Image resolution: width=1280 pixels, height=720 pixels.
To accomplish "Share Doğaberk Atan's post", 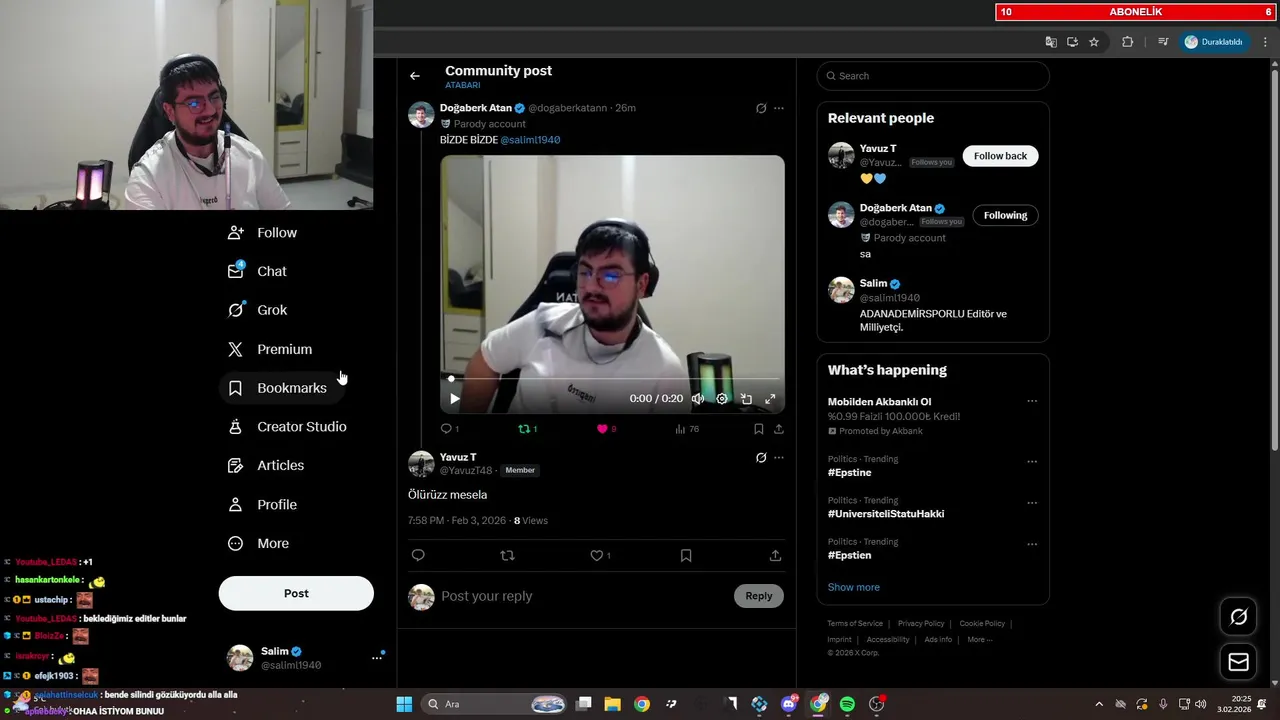I will coord(779,429).
